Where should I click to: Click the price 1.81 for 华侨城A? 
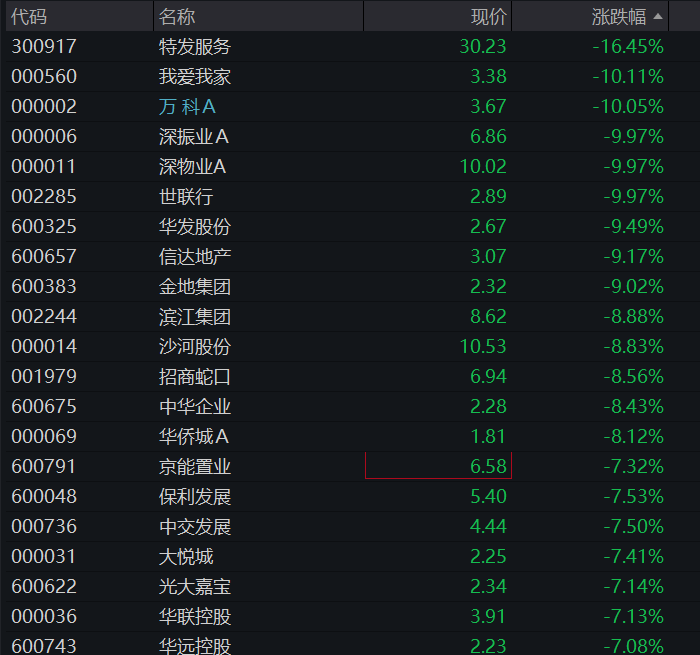(x=488, y=436)
